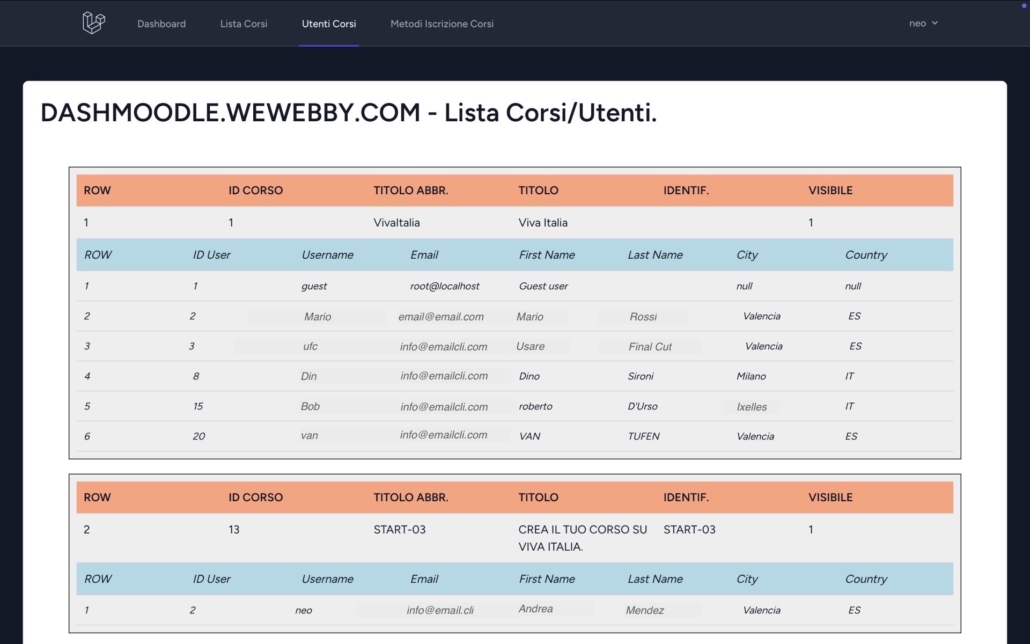Go to Lista Corsi page
Image resolution: width=1030 pixels, height=644 pixels.
point(244,24)
